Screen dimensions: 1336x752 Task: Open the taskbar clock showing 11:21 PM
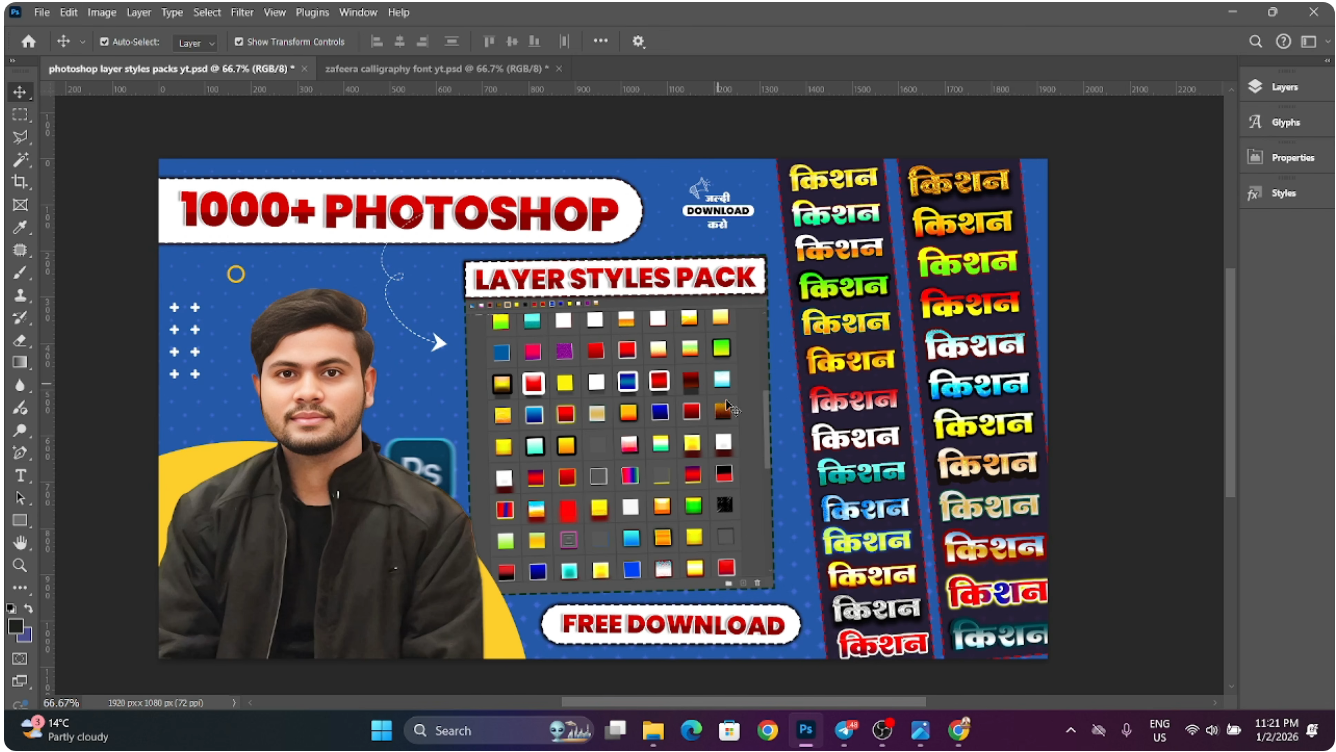1277,730
